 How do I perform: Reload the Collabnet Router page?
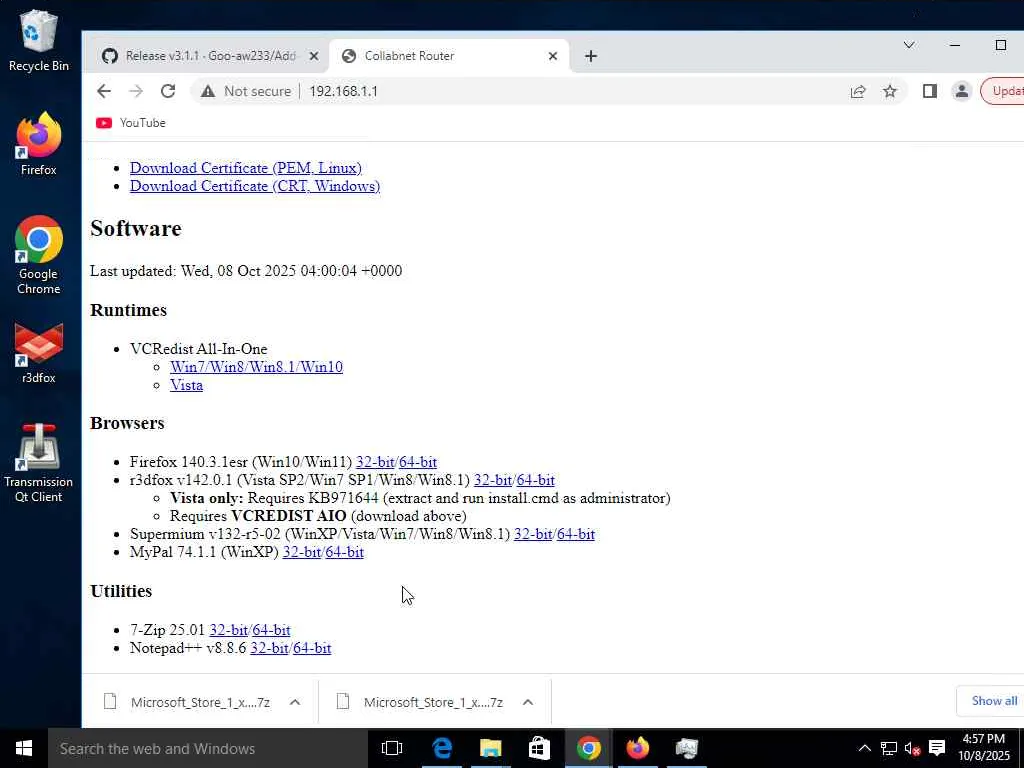coord(168,91)
